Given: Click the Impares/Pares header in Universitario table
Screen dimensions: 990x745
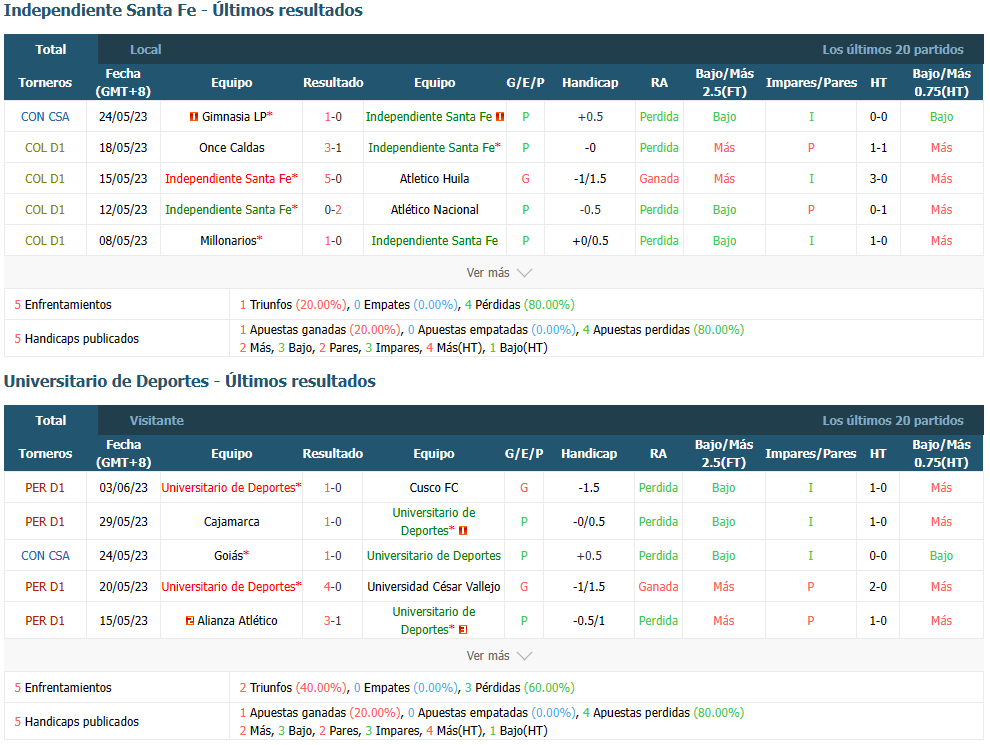Looking at the screenshot, I should 811,454.
